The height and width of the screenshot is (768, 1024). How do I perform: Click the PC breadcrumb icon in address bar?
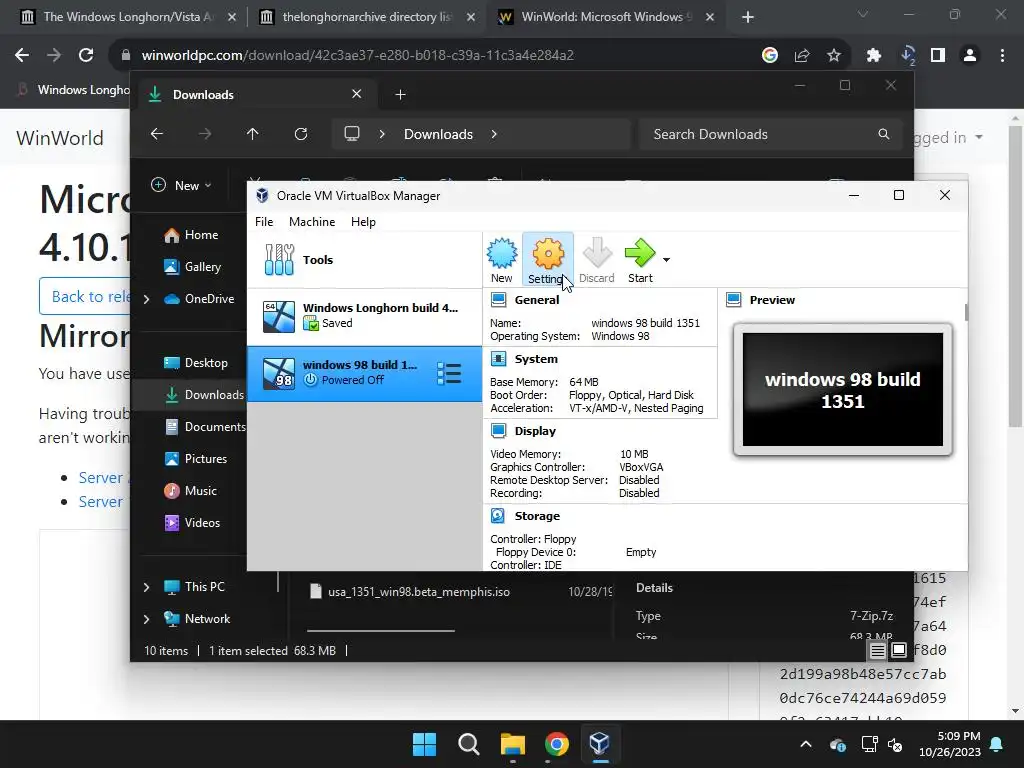(x=352, y=134)
